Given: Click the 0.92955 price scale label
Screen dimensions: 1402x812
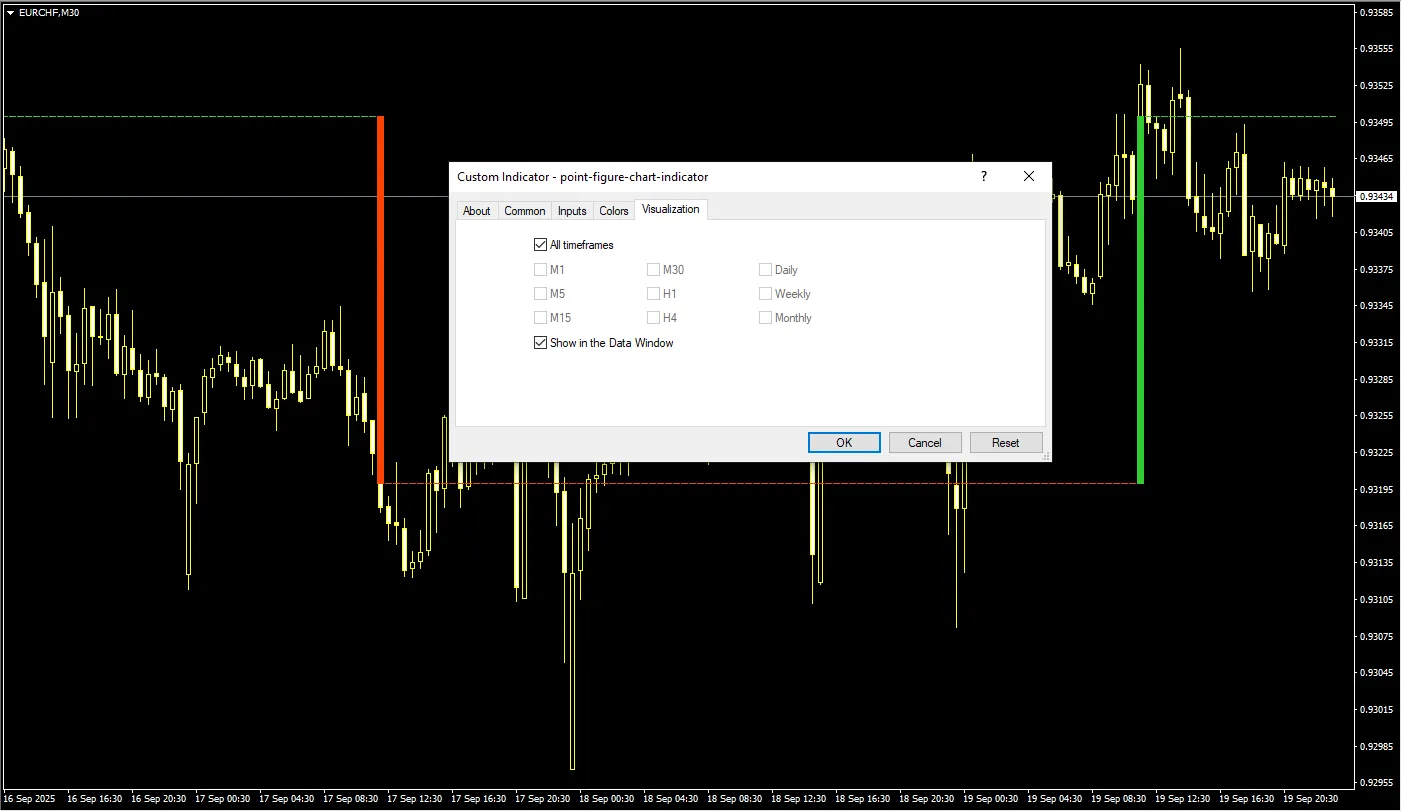Looking at the screenshot, I should 1379,782.
